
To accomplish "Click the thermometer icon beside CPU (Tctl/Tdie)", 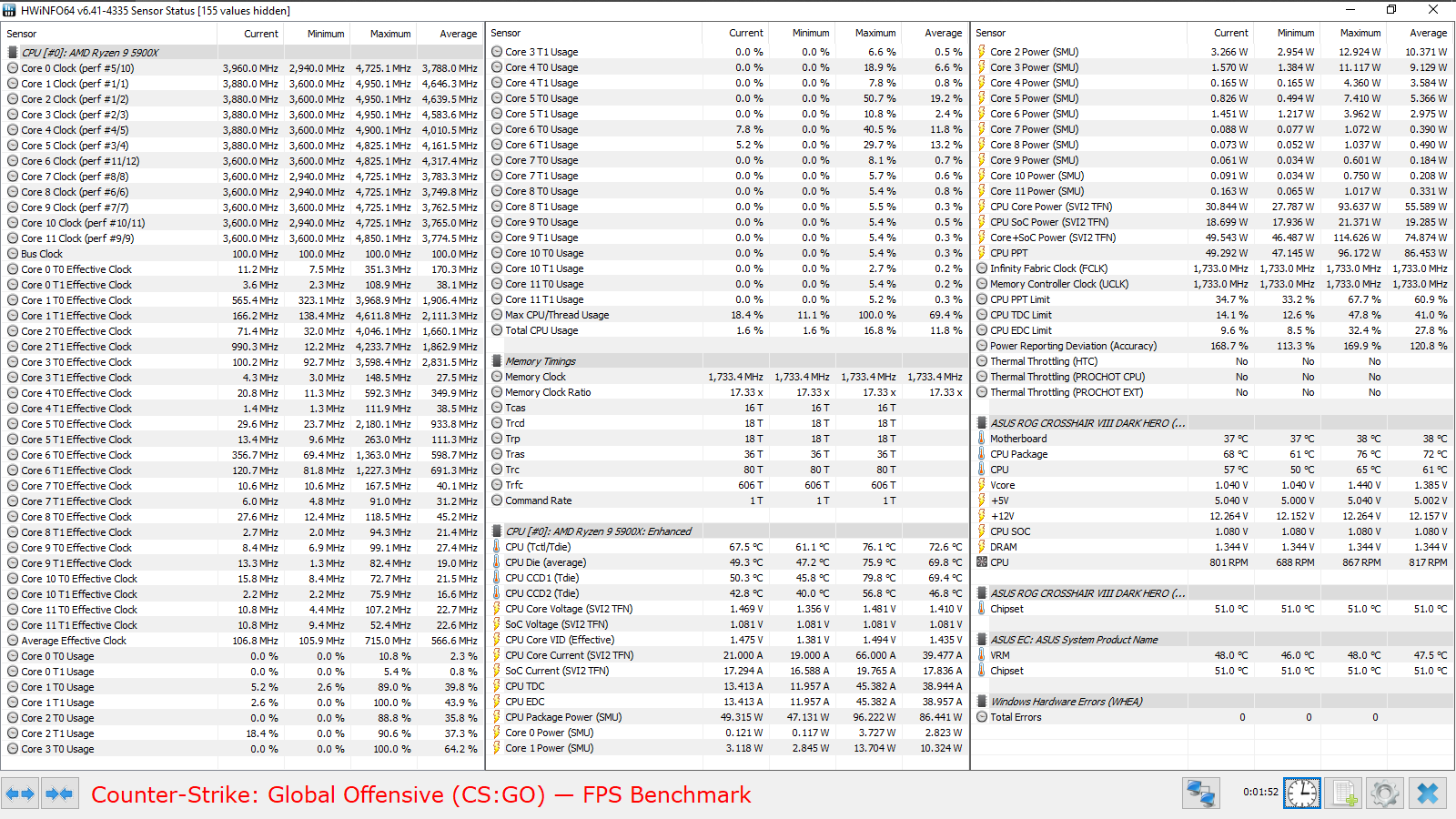I will click(x=497, y=547).
